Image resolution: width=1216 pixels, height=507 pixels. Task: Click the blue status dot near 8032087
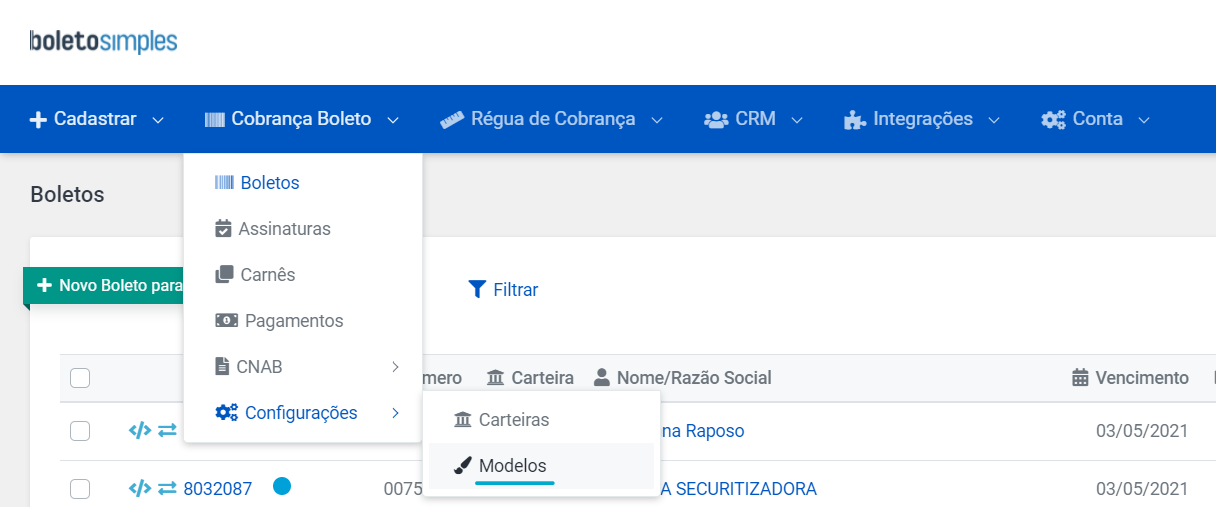282,487
